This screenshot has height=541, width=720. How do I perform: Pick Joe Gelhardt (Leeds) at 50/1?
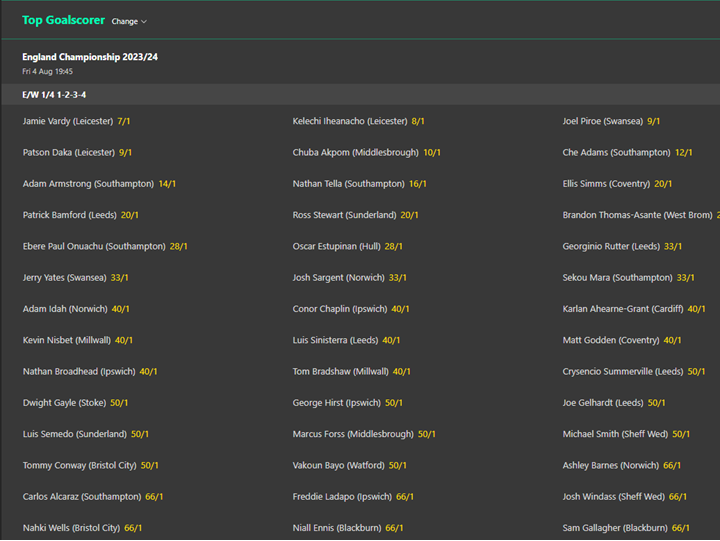pos(614,402)
